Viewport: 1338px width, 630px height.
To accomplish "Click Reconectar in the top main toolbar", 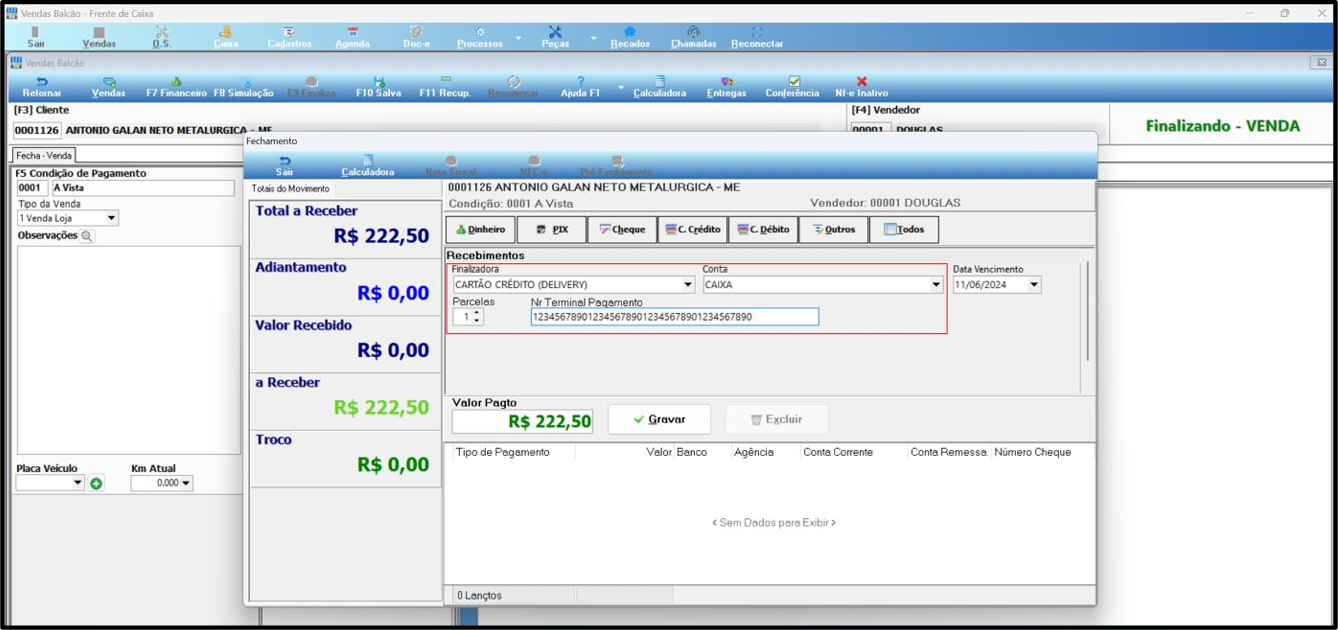I will 757,37.
